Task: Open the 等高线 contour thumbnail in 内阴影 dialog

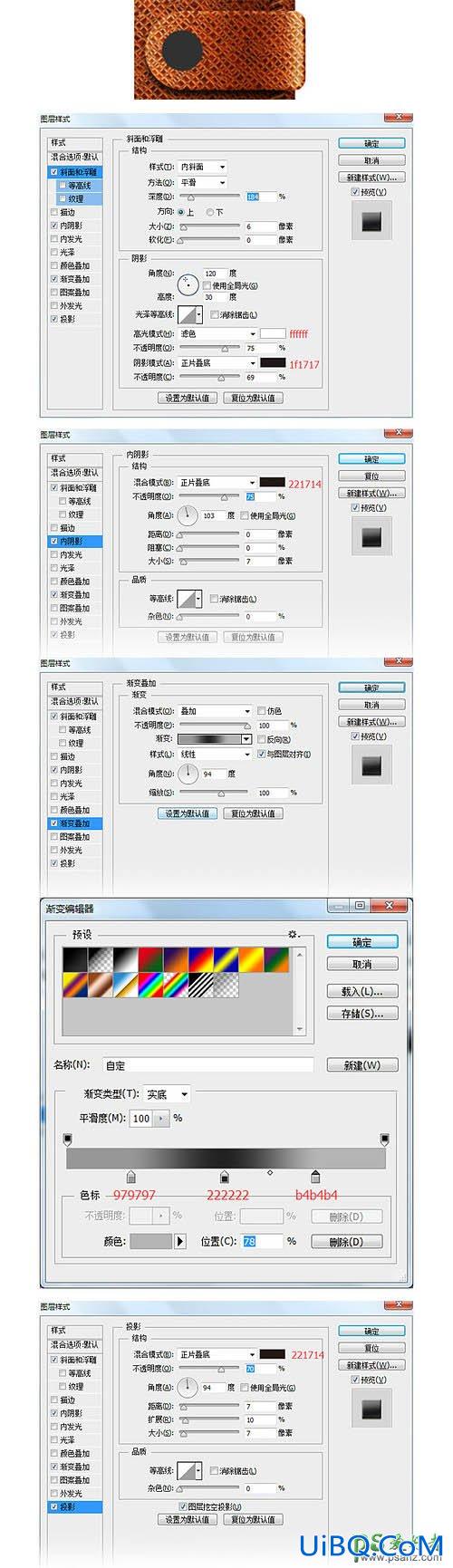Action: click(x=188, y=599)
